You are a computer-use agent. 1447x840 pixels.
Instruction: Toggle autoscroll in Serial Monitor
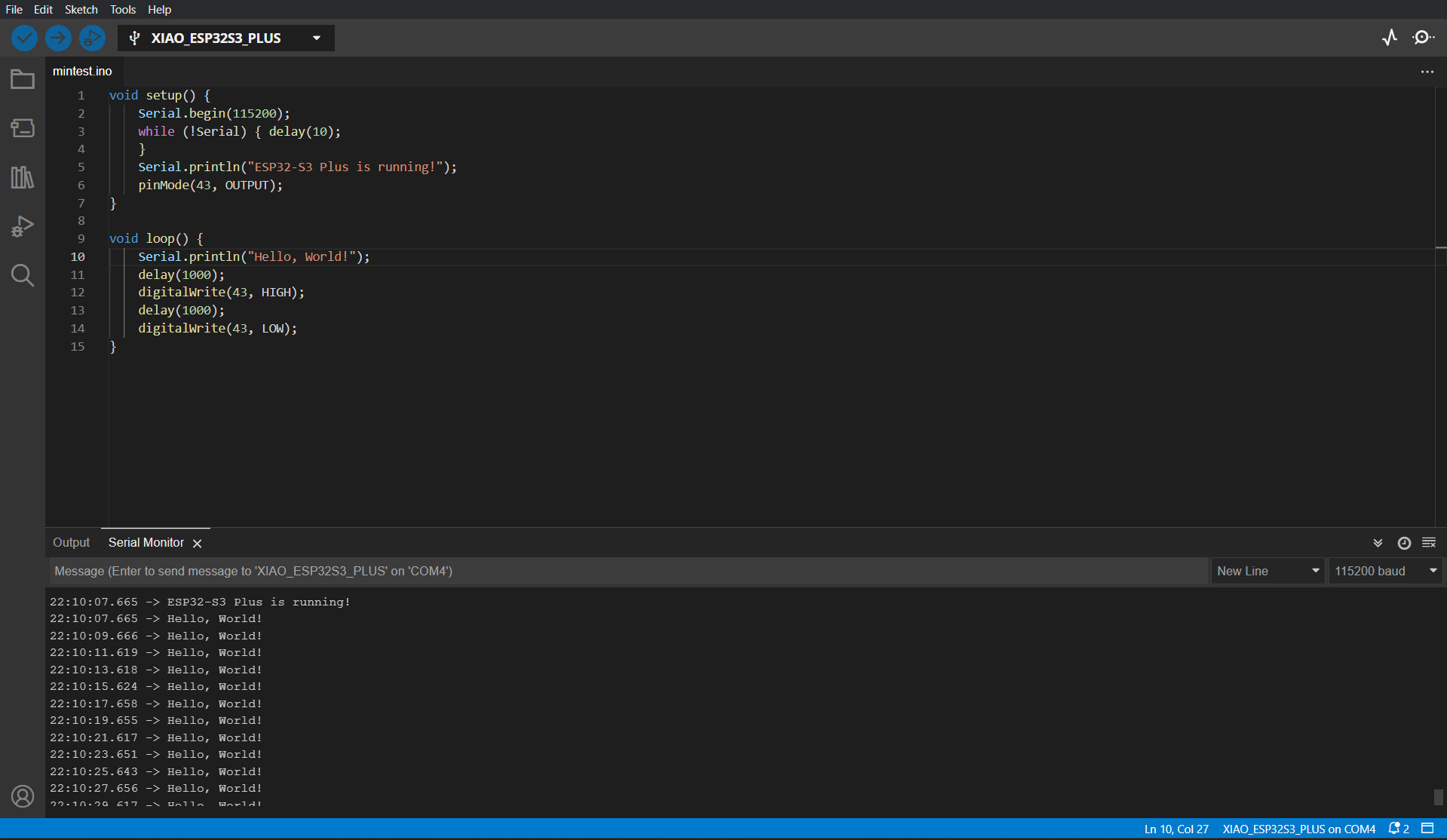[1378, 543]
